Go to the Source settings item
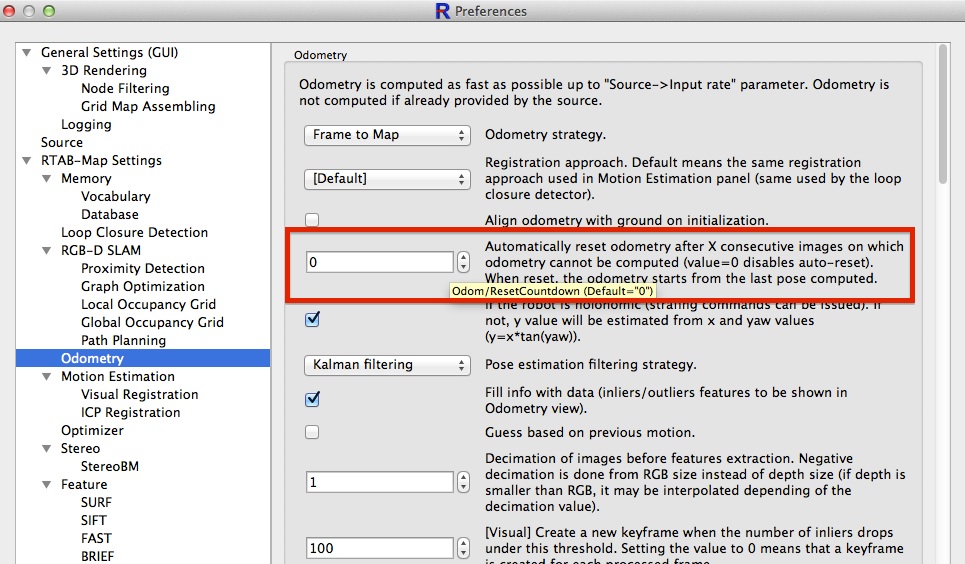The height and width of the screenshot is (564, 965). click(x=62, y=142)
